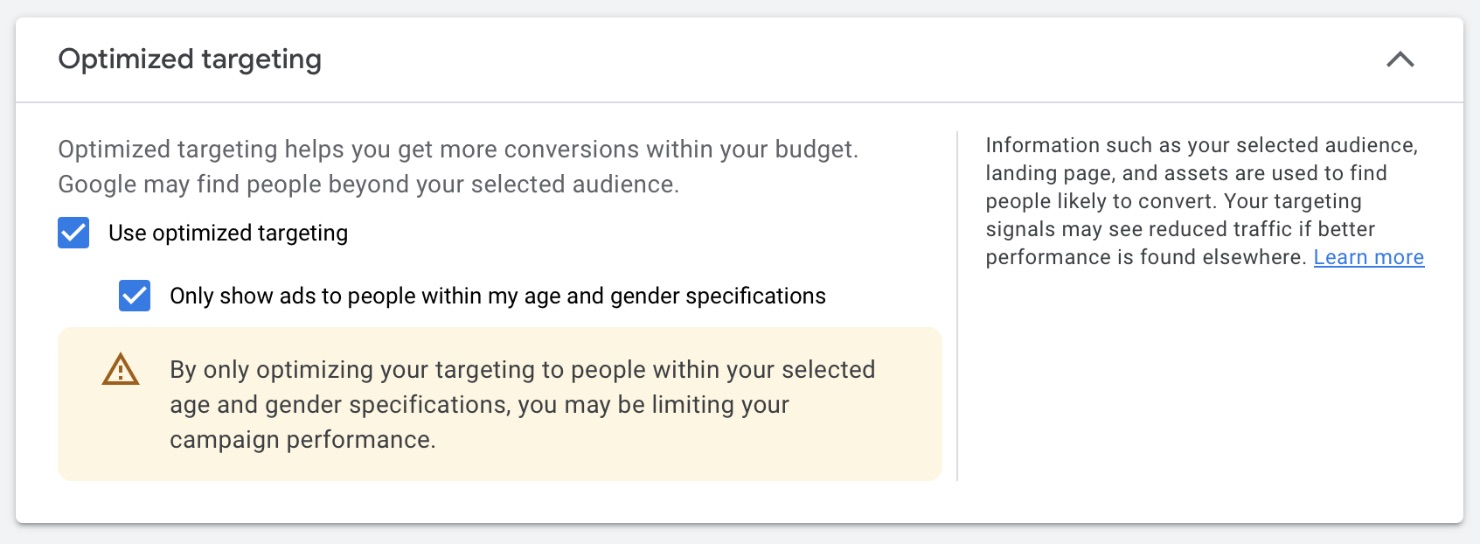Click the 'Information such as your selected audience' paragraph
This screenshot has width=1480, height=544.
click(x=1205, y=201)
